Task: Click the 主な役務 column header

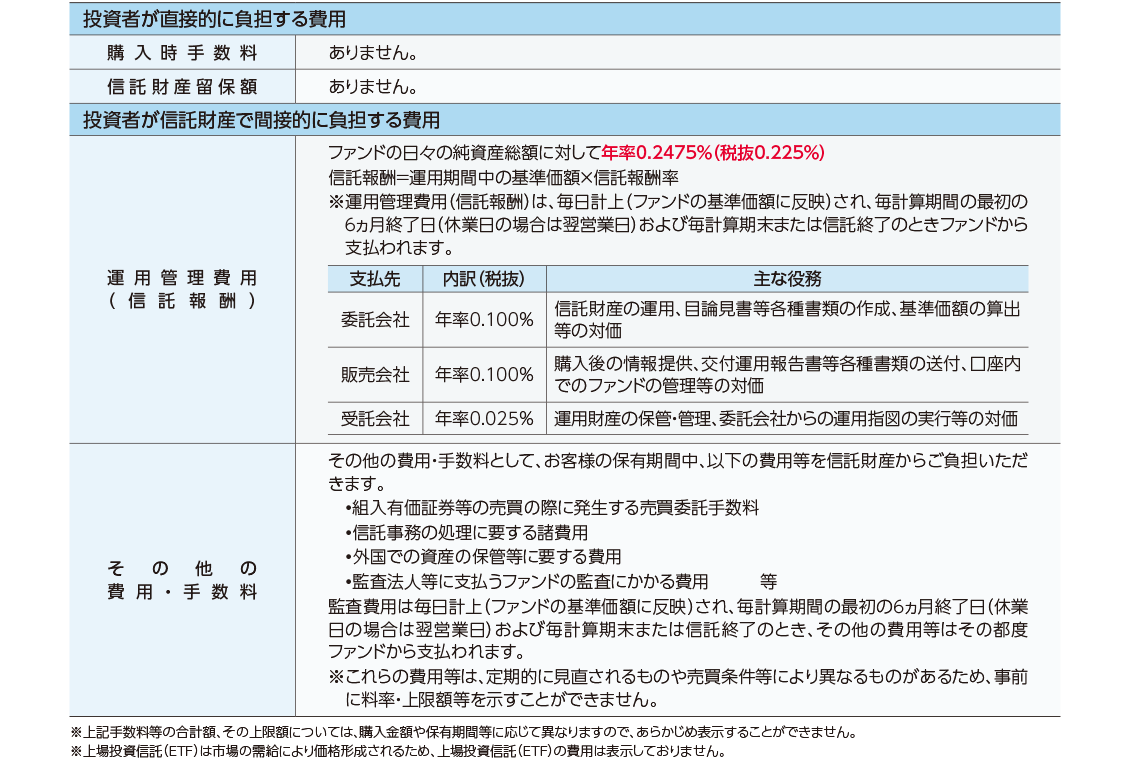Action: click(x=787, y=279)
